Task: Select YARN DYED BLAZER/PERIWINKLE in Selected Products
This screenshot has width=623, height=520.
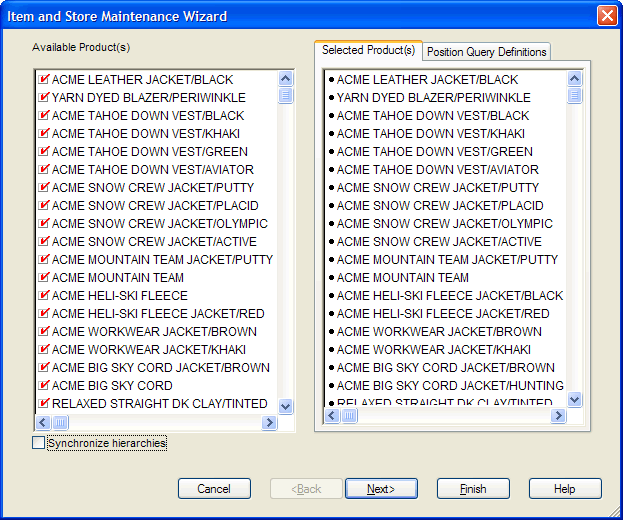Action: (433, 97)
